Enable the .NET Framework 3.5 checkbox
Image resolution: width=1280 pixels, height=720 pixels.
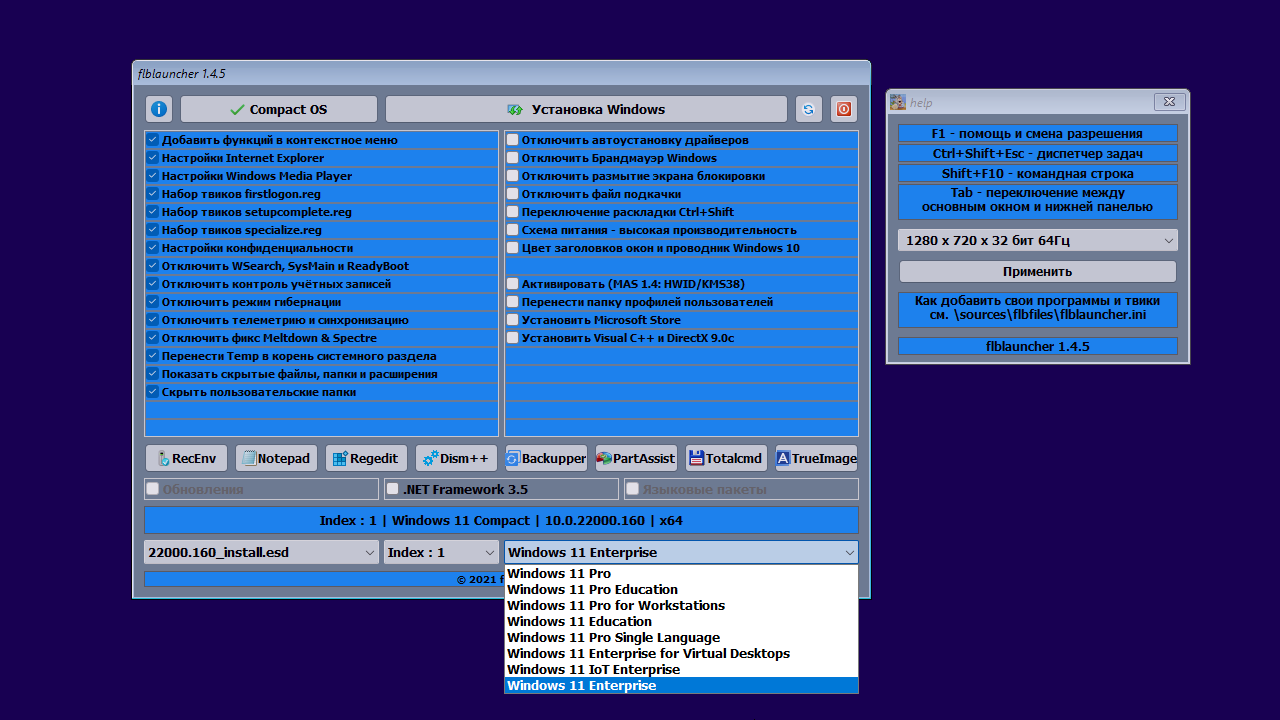(x=393, y=489)
